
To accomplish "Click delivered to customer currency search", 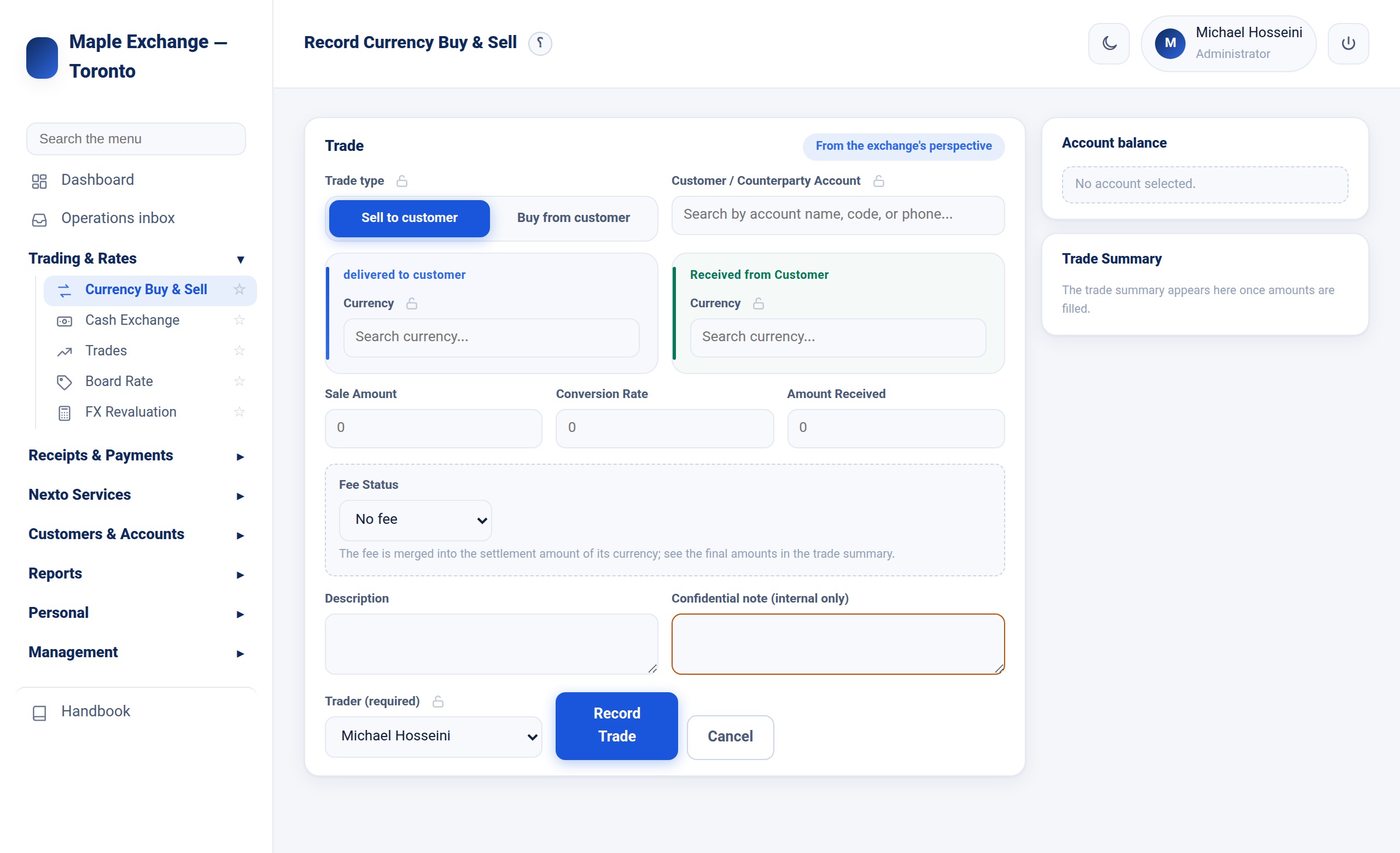I will [x=491, y=337].
